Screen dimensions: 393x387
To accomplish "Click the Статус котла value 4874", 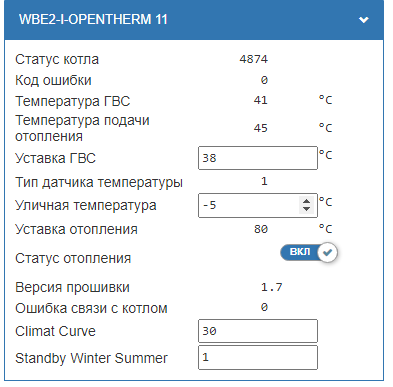I will [253, 59].
